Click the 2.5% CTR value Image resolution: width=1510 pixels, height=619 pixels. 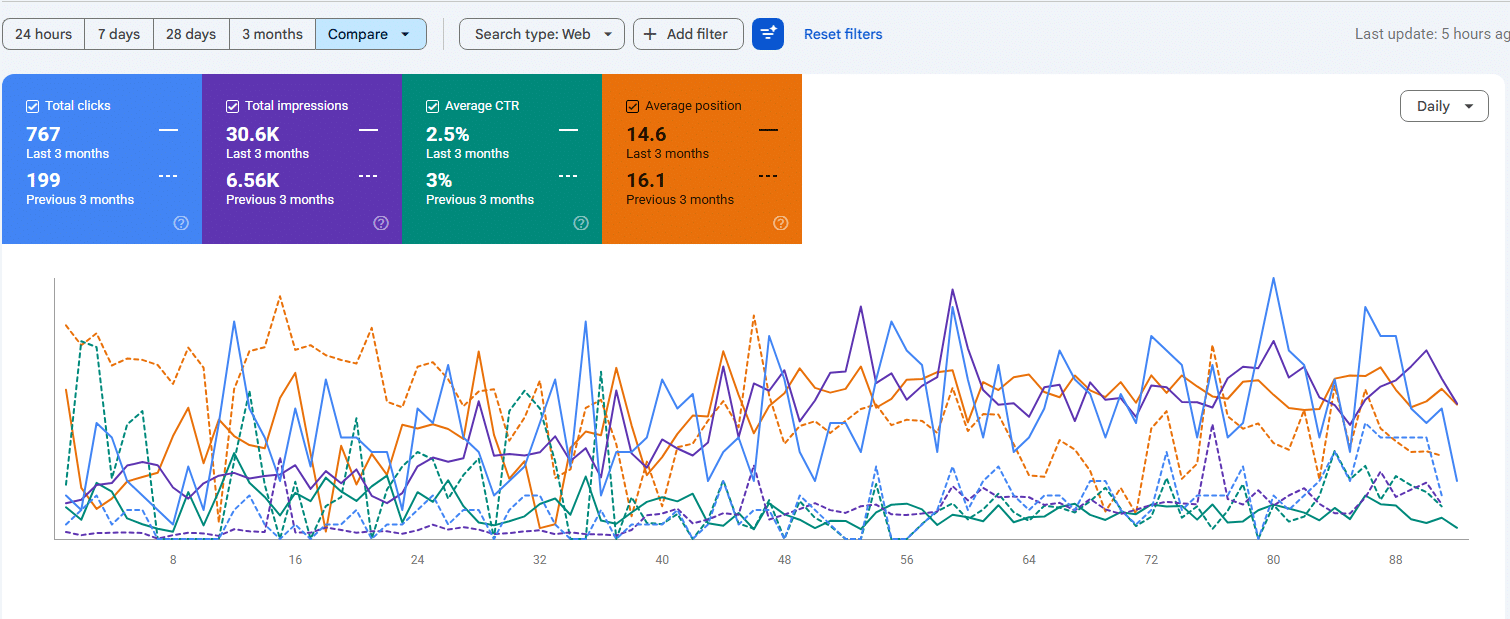click(x=448, y=134)
